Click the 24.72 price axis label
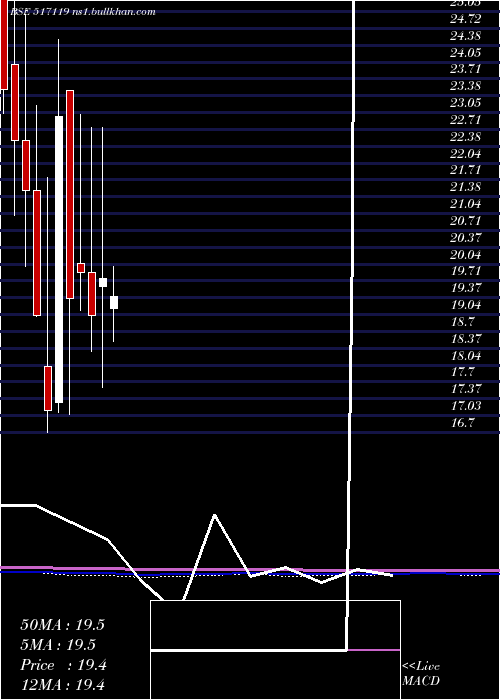 [x=466, y=19]
